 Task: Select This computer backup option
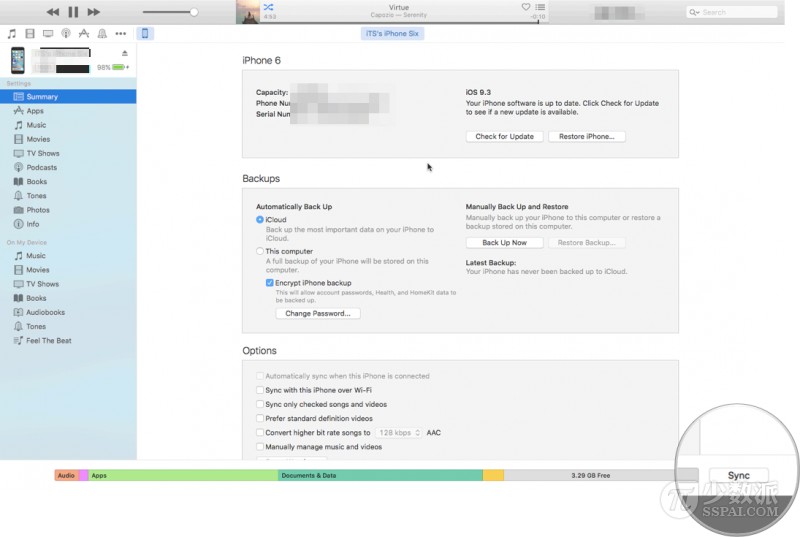tap(260, 251)
